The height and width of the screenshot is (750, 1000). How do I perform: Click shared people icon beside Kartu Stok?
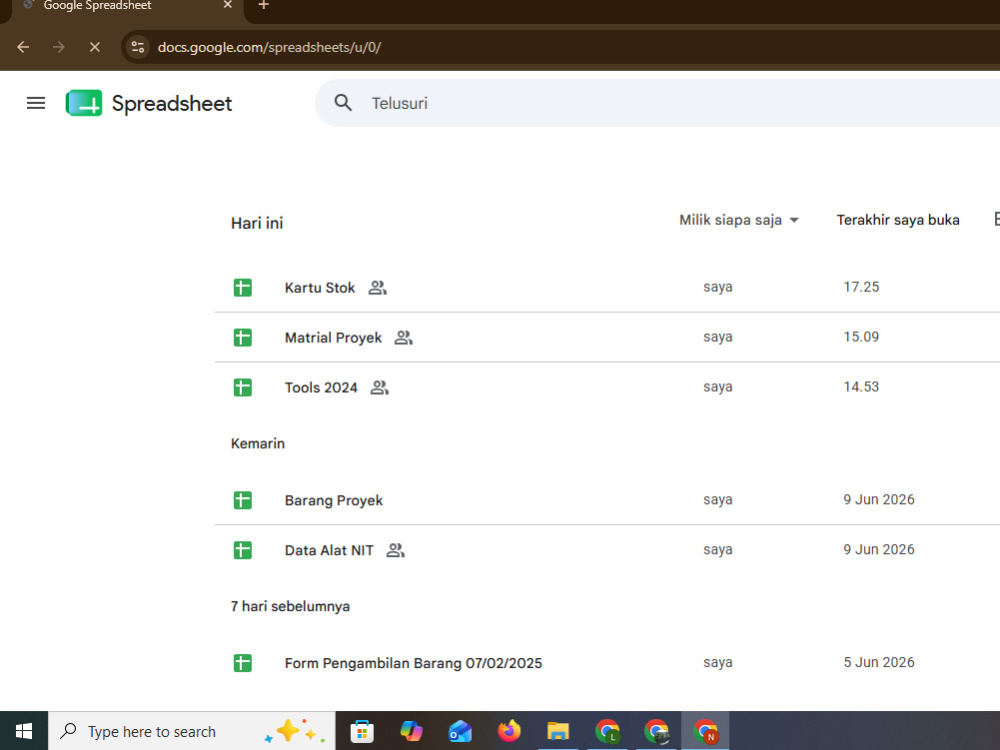tap(378, 288)
